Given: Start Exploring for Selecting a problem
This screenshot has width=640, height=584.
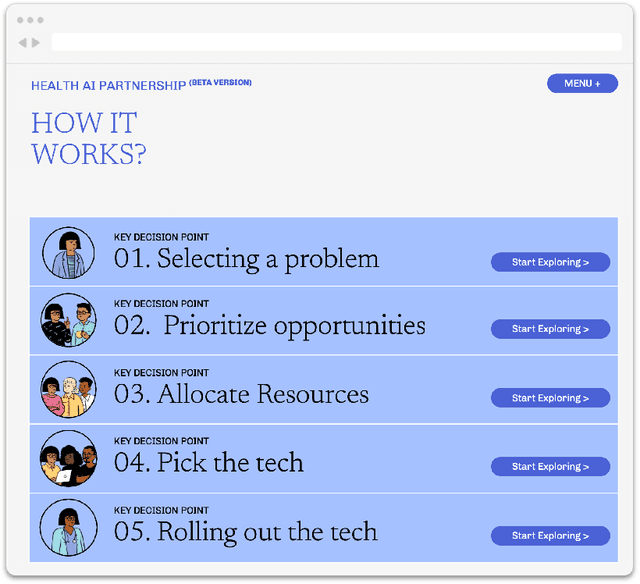Looking at the screenshot, I should pos(550,262).
